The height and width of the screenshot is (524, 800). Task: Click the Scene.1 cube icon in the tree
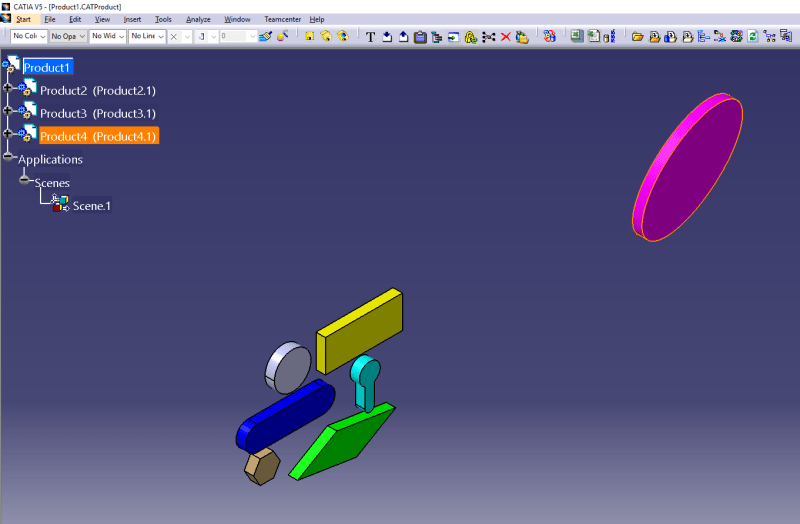61,203
